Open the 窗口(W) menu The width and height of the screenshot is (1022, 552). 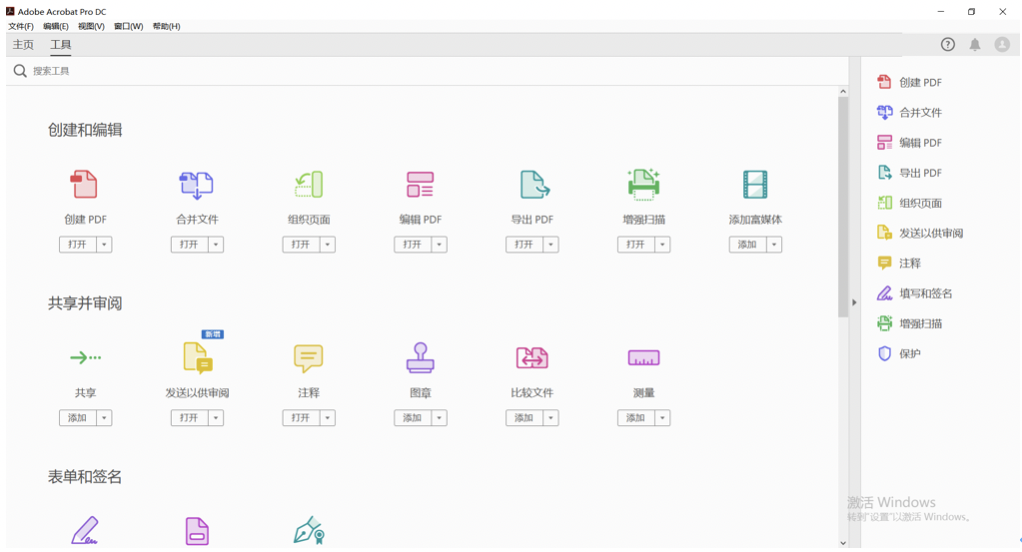pos(128,26)
